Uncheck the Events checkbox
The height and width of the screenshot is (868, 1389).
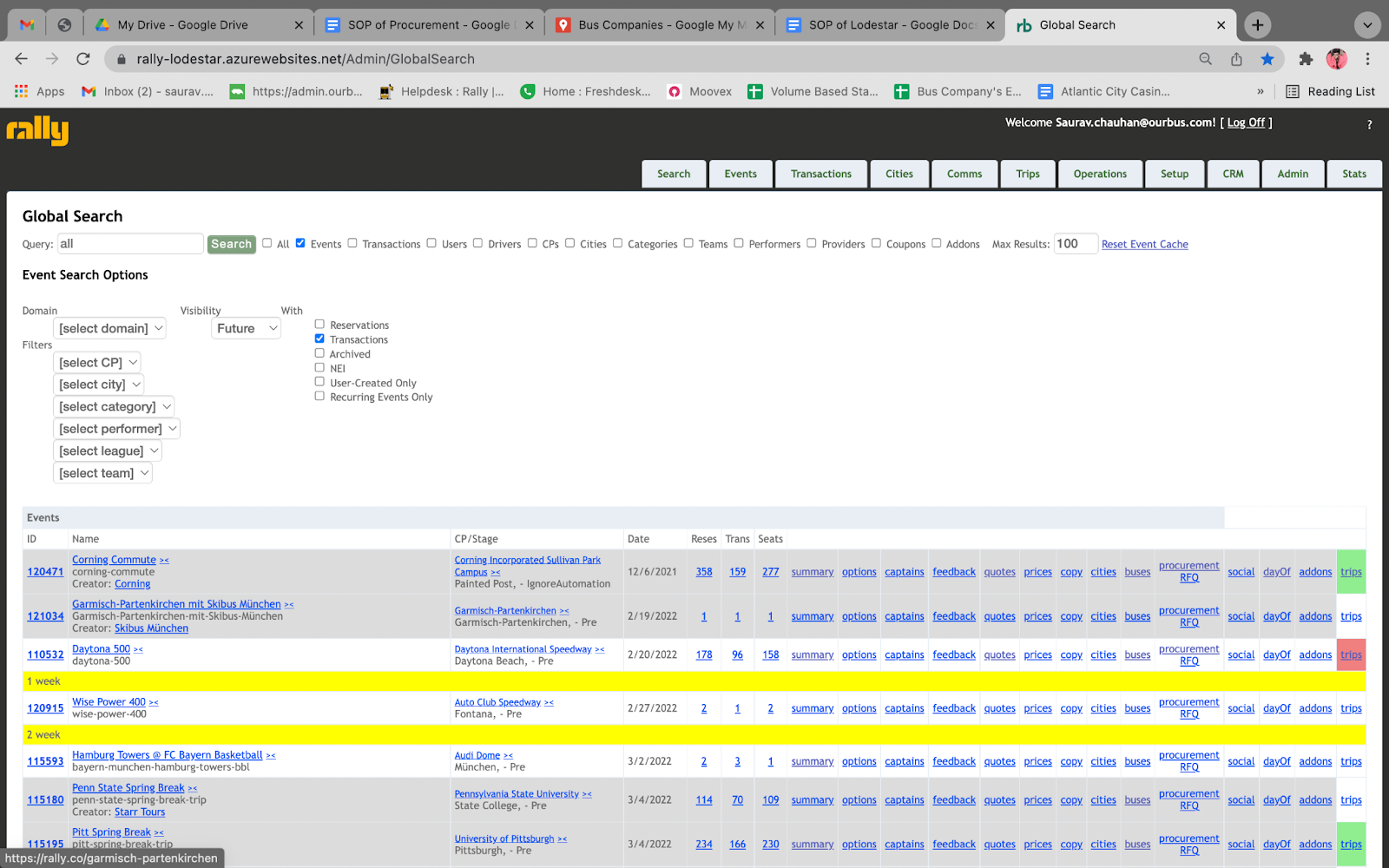tap(300, 243)
